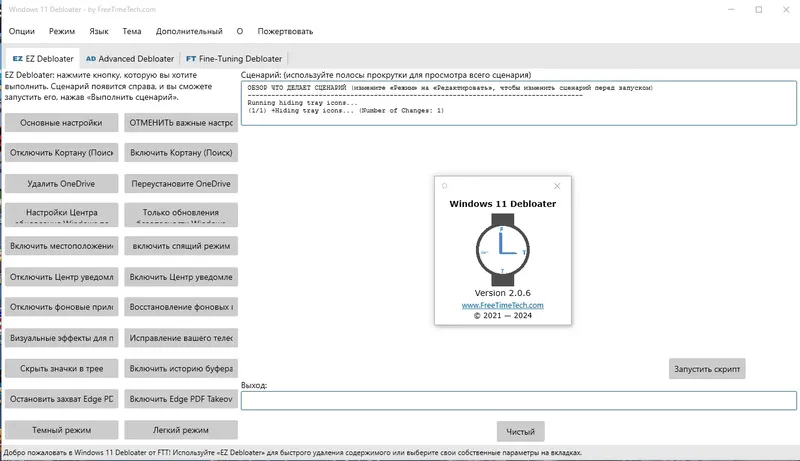Clear output with Чистый button
The height and width of the screenshot is (461, 800).
[x=520, y=431]
